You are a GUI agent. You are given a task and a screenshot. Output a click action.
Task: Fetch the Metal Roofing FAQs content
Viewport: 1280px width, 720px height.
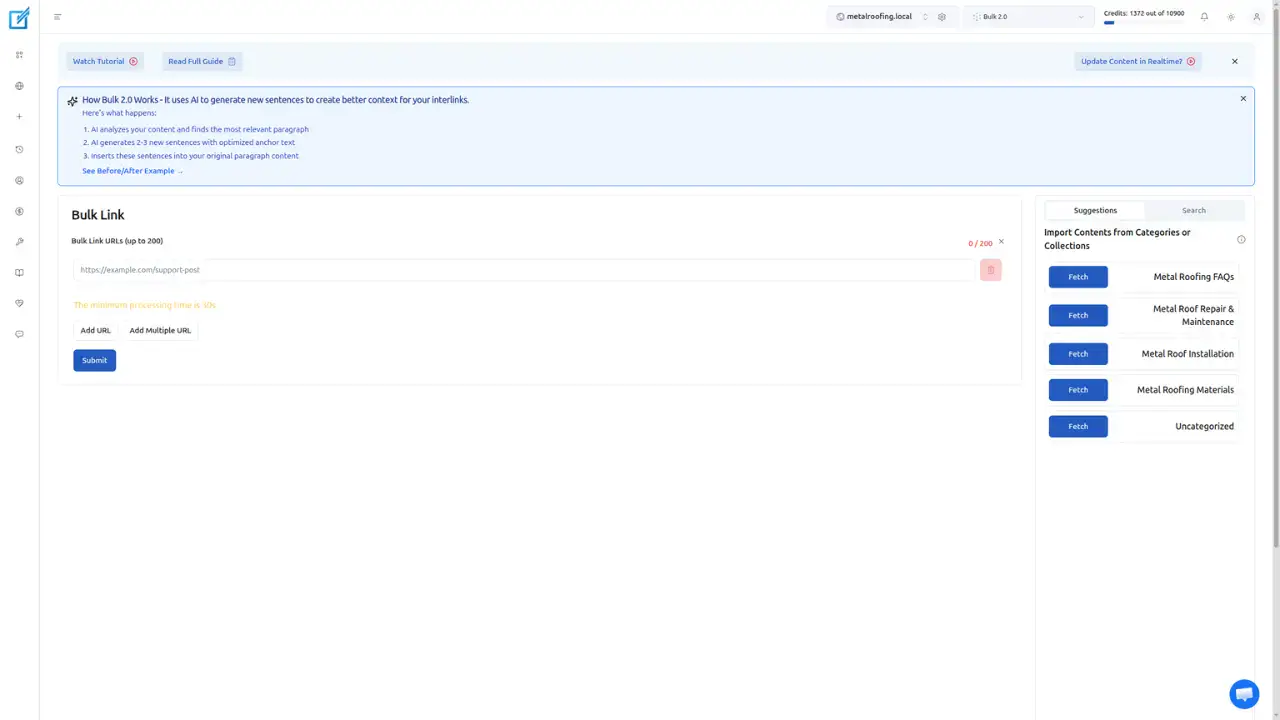point(1078,276)
